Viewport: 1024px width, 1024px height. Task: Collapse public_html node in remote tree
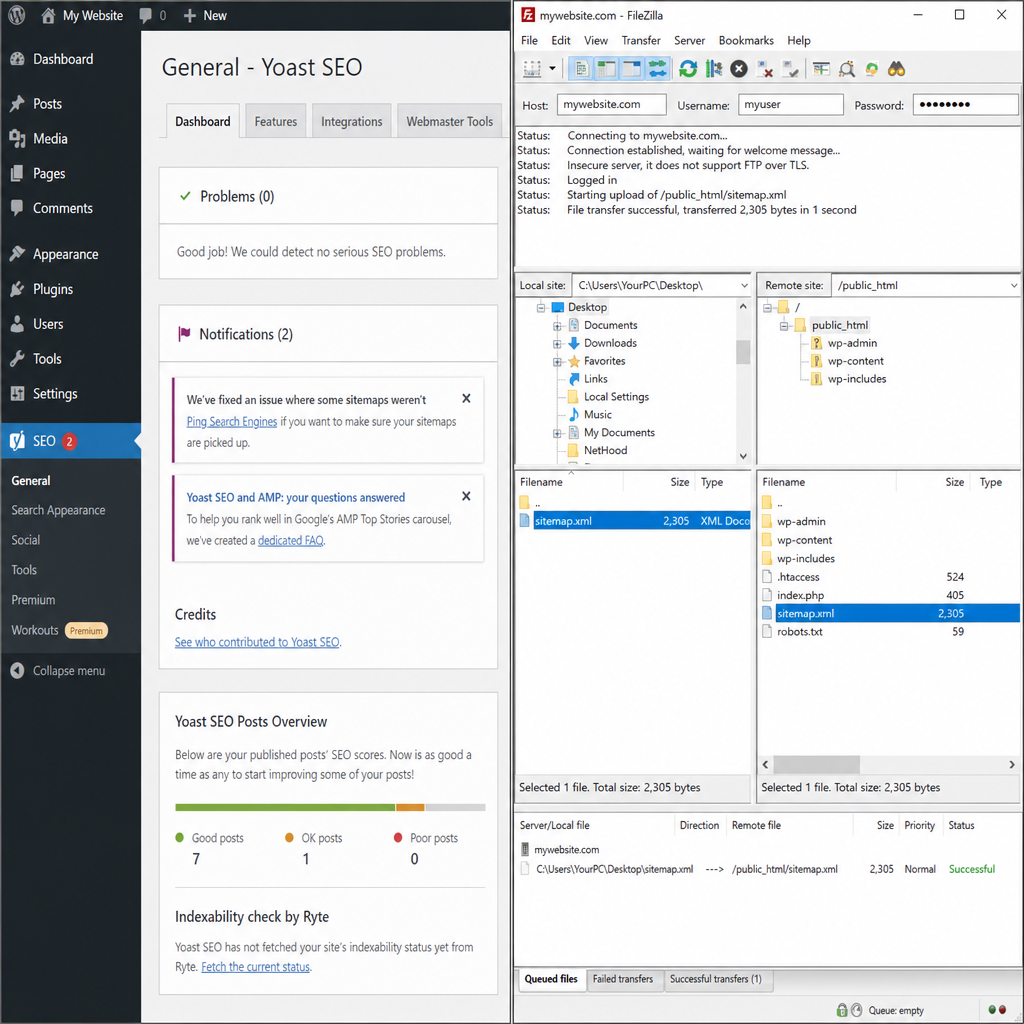click(784, 326)
